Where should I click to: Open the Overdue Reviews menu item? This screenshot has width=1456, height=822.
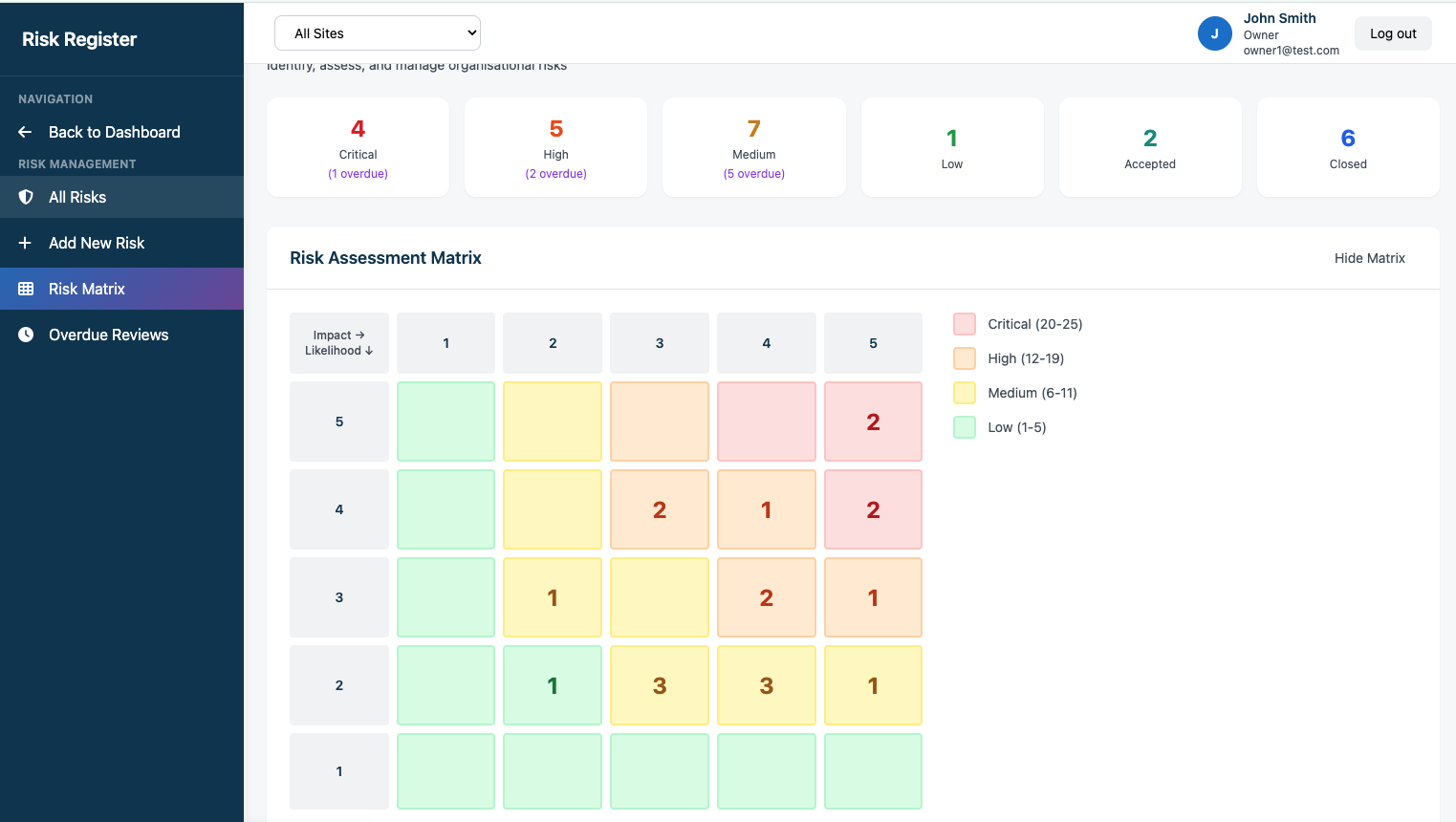tap(108, 335)
